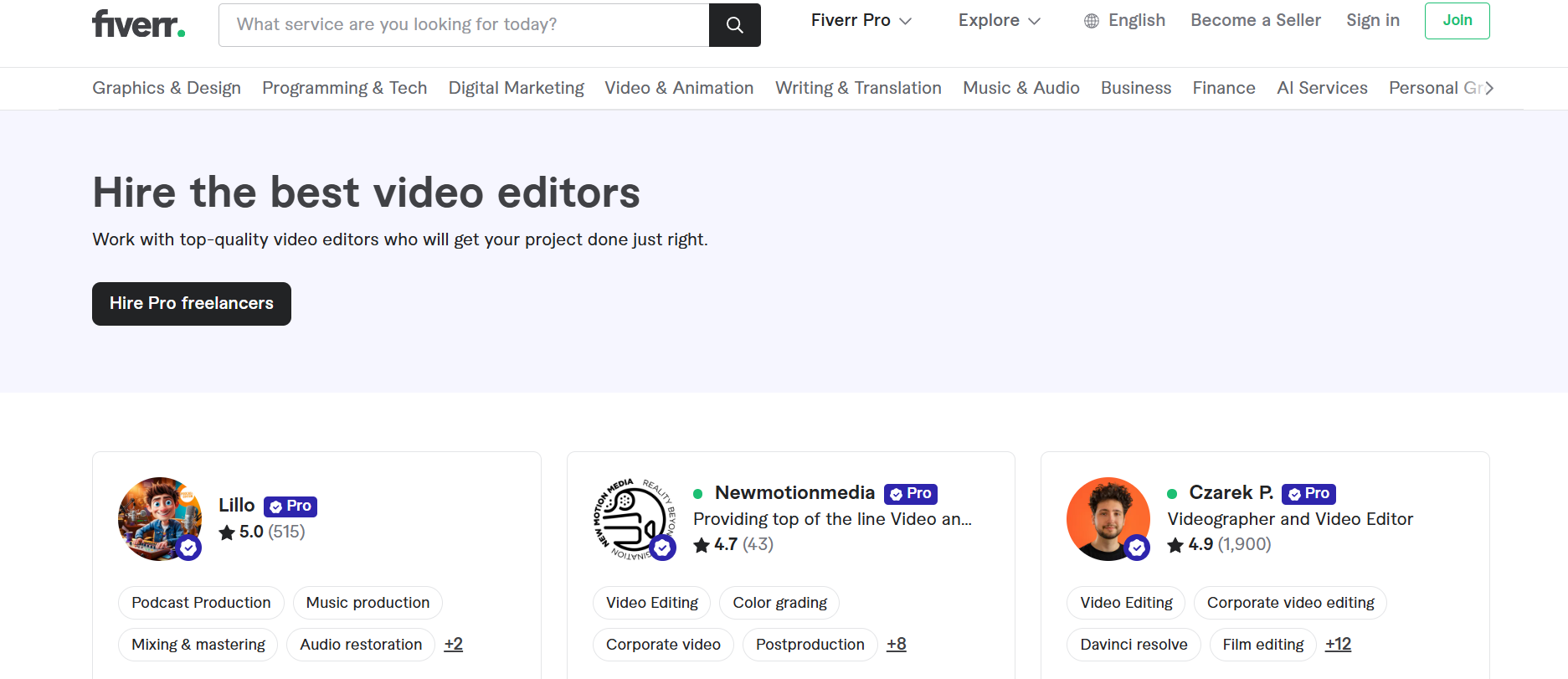Click the search magnifier button
This screenshot has height=679, width=1568.
pyautogui.click(x=735, y=25)
